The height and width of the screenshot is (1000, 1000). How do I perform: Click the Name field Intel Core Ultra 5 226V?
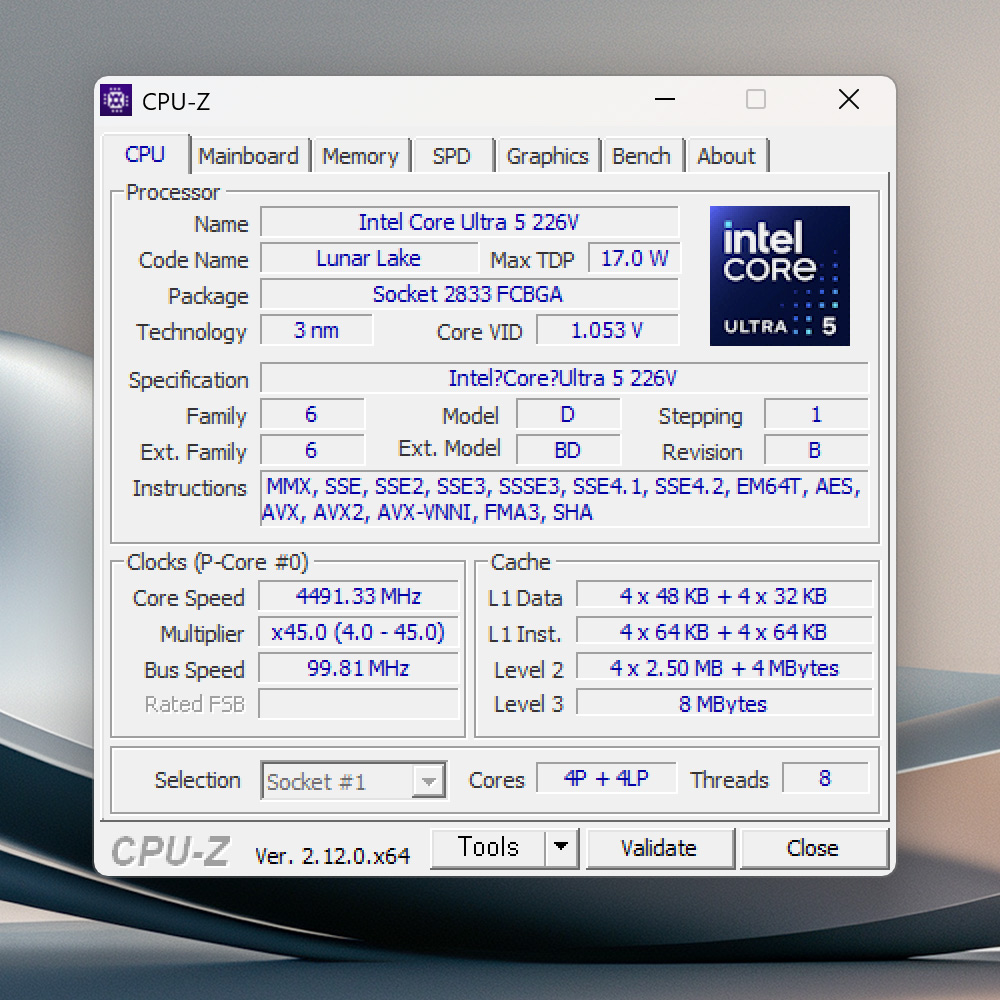tap(469, 222)
